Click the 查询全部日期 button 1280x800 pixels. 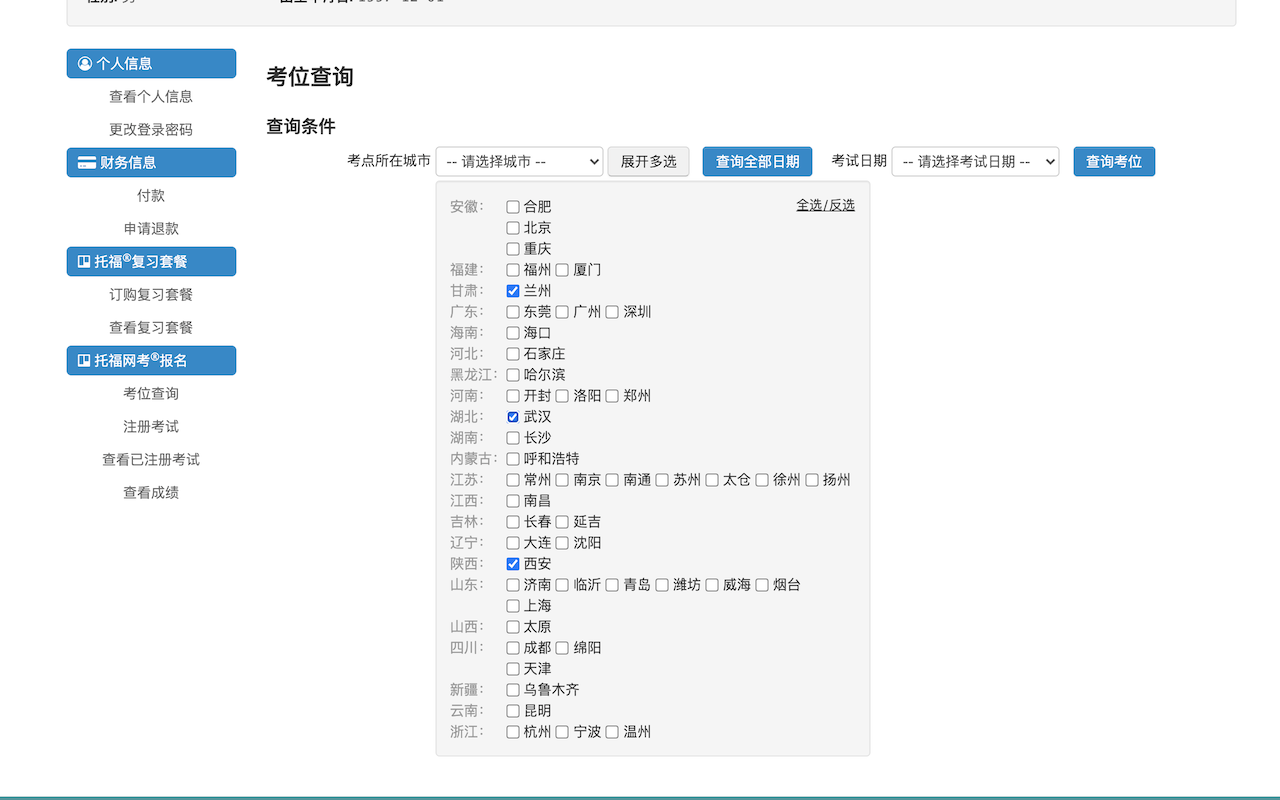[757, 161]
